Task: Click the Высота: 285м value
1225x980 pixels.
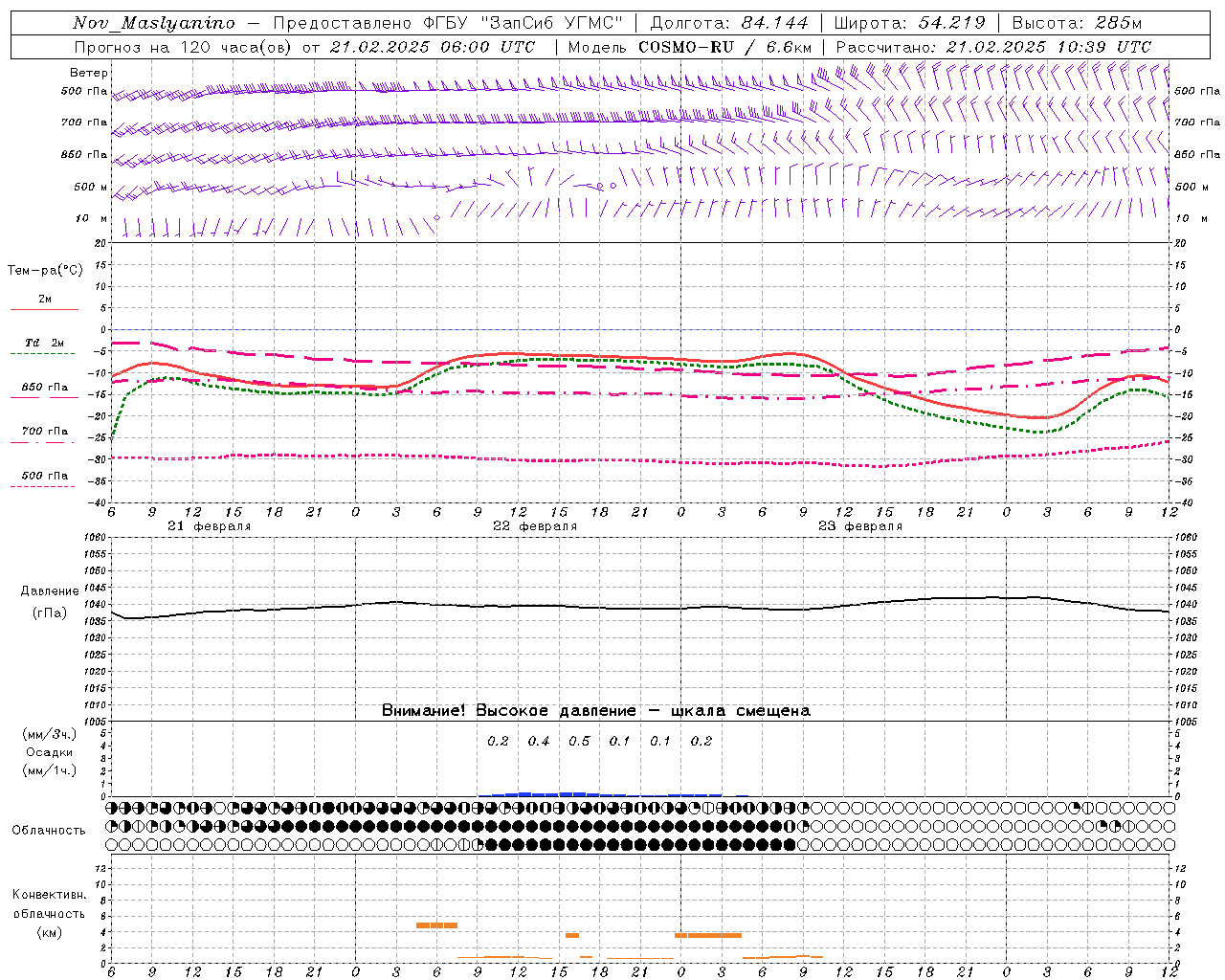Action: [x=1077, y=23]
